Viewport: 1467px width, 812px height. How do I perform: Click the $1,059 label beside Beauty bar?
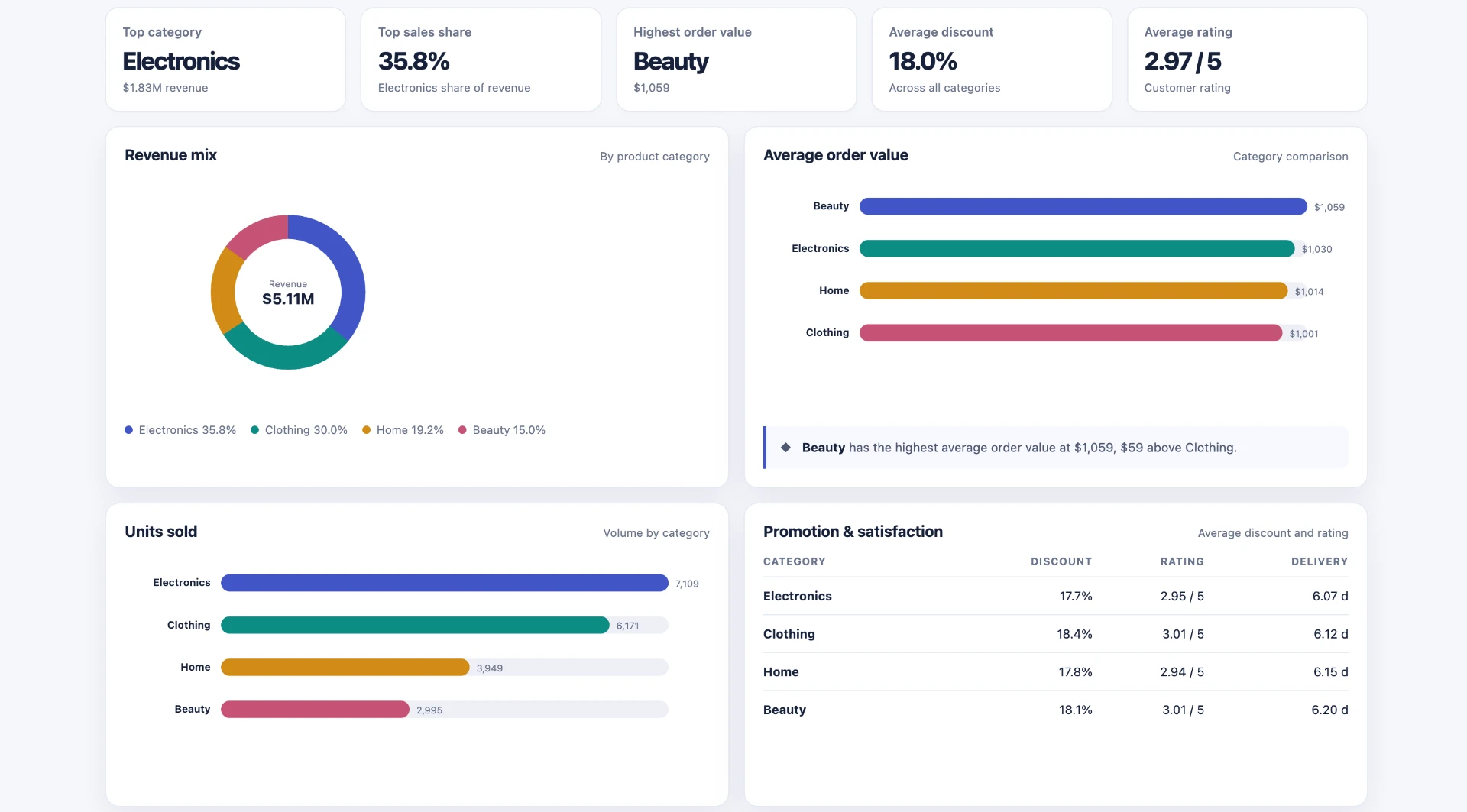tap(1329, 207)
